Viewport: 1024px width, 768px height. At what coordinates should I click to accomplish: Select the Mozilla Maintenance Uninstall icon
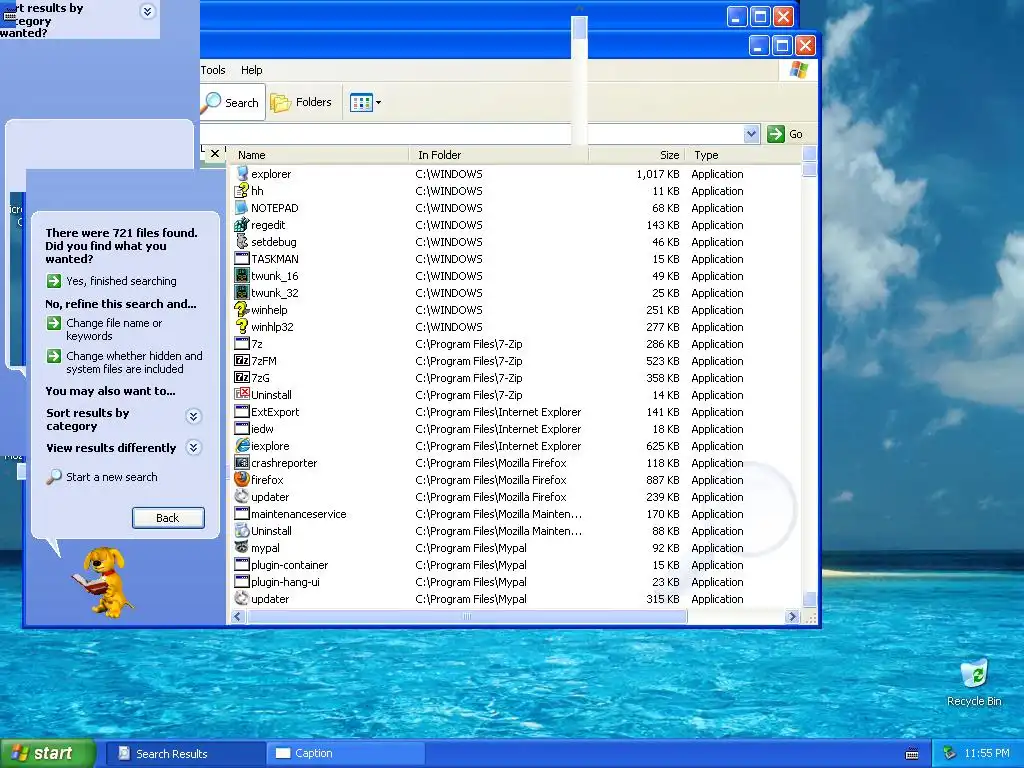[x=242, y=530]
